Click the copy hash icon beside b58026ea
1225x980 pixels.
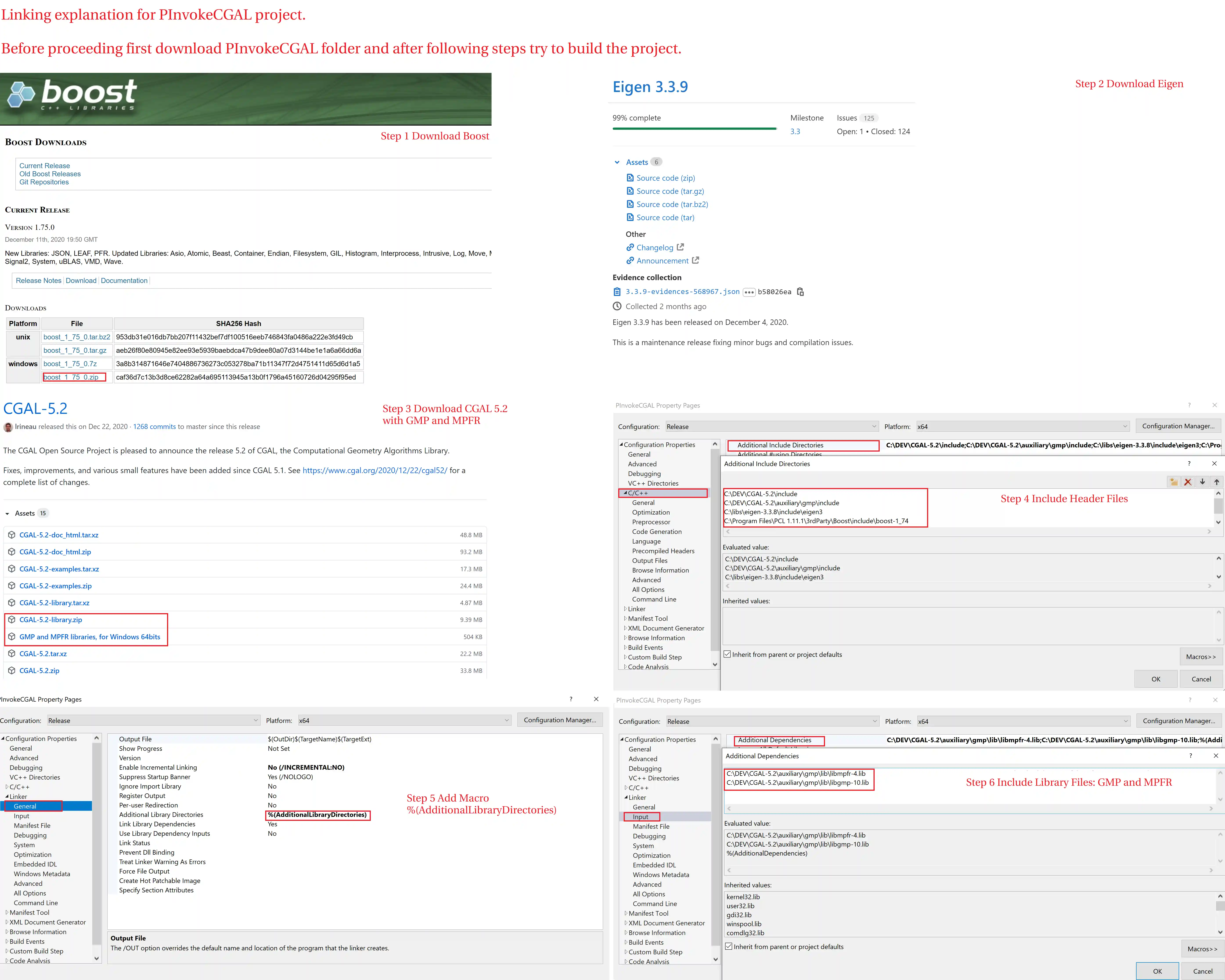[x=801, y=292]
